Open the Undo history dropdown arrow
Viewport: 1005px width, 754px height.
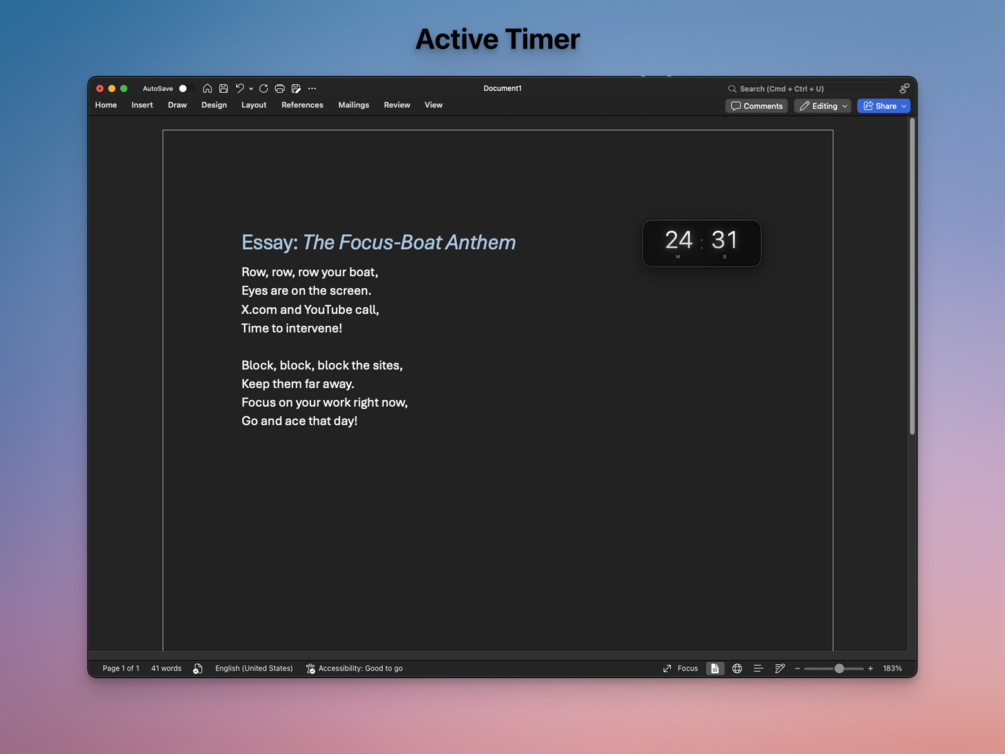tap(251, 88)
